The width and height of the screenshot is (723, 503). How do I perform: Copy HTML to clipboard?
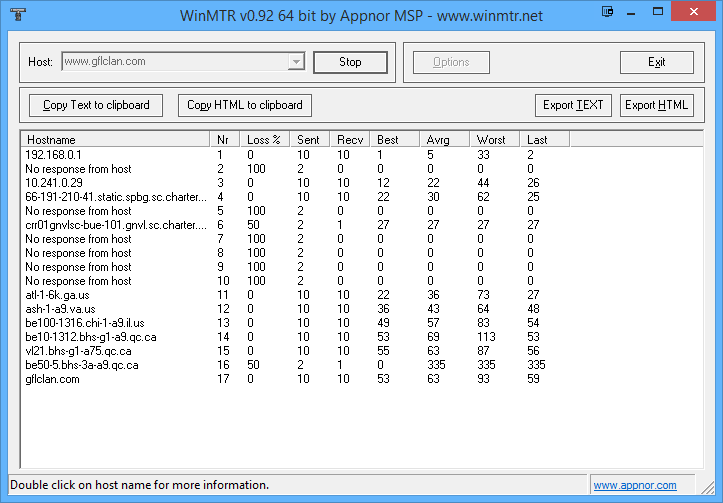coord(245,105)
